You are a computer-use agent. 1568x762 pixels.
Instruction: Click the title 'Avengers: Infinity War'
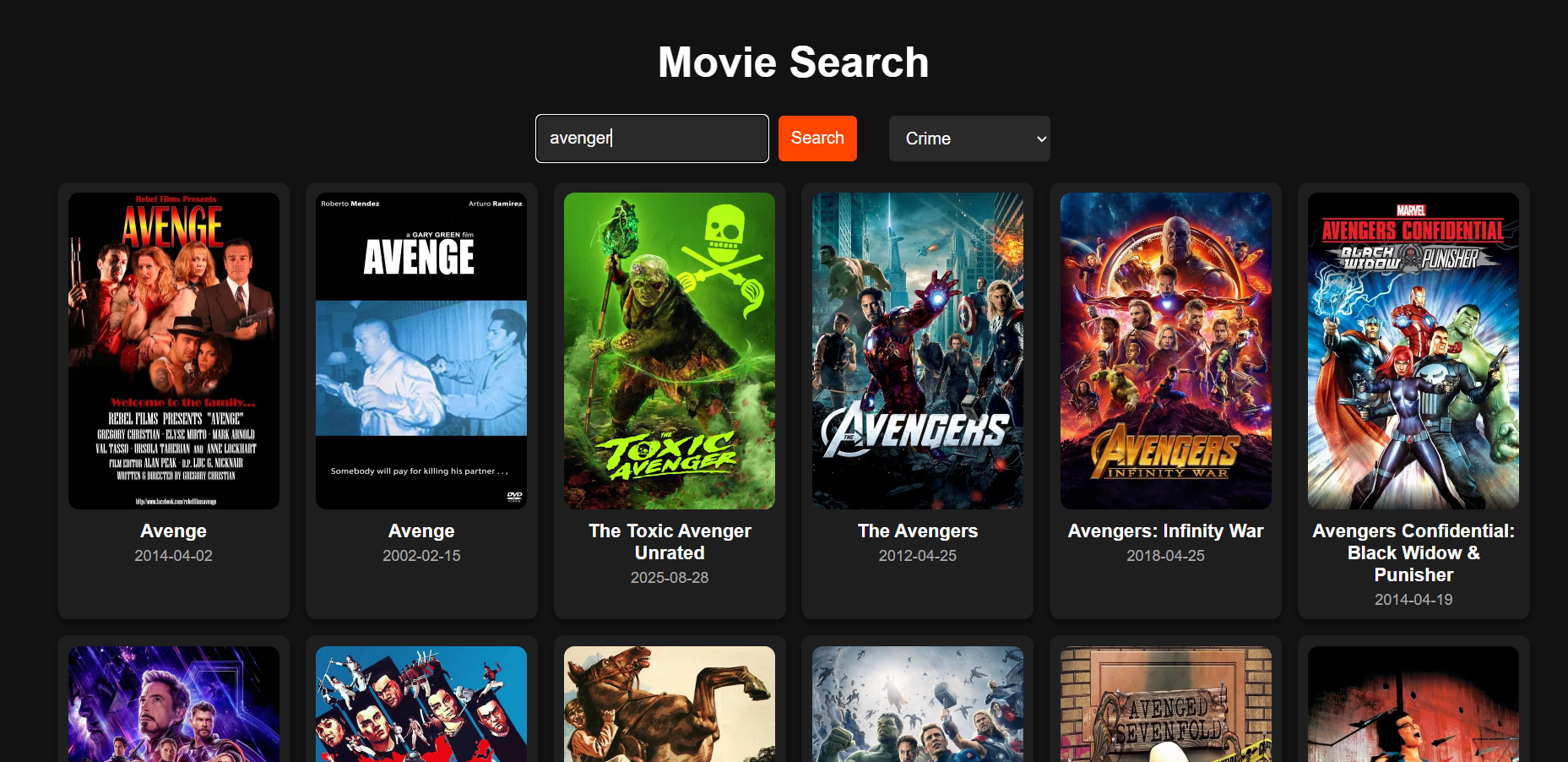1166,531
